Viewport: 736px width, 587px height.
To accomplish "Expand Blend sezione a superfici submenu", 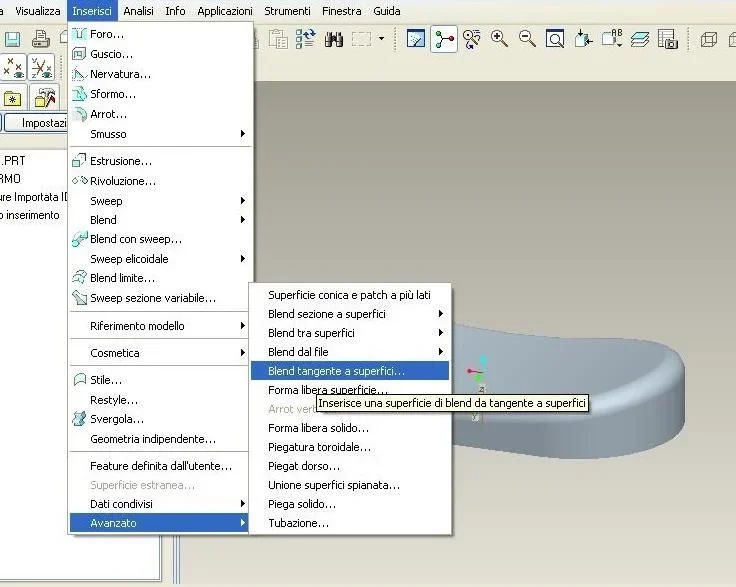I will (x=350, y=314).
